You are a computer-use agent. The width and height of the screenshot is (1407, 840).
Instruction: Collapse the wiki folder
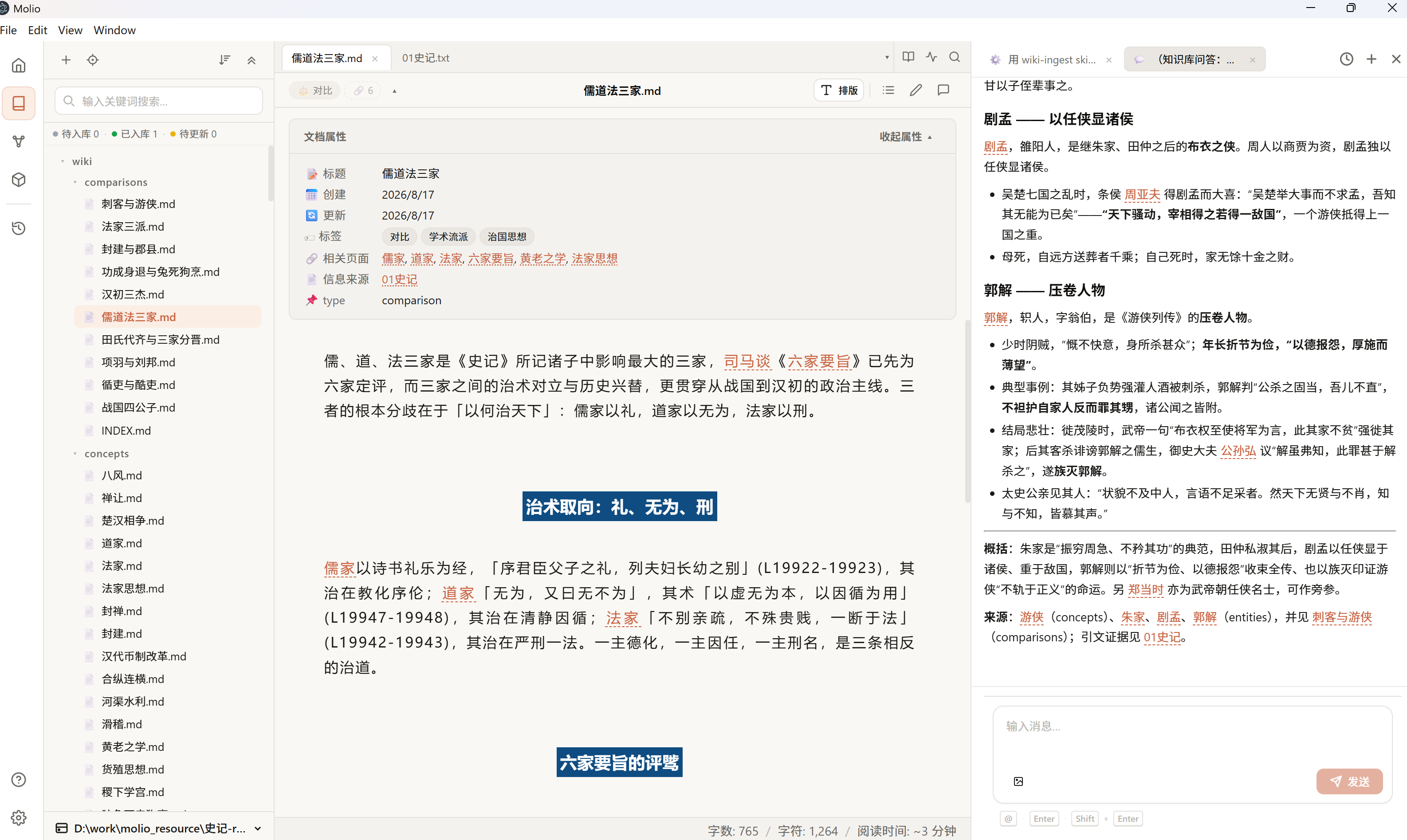[63, 161]
